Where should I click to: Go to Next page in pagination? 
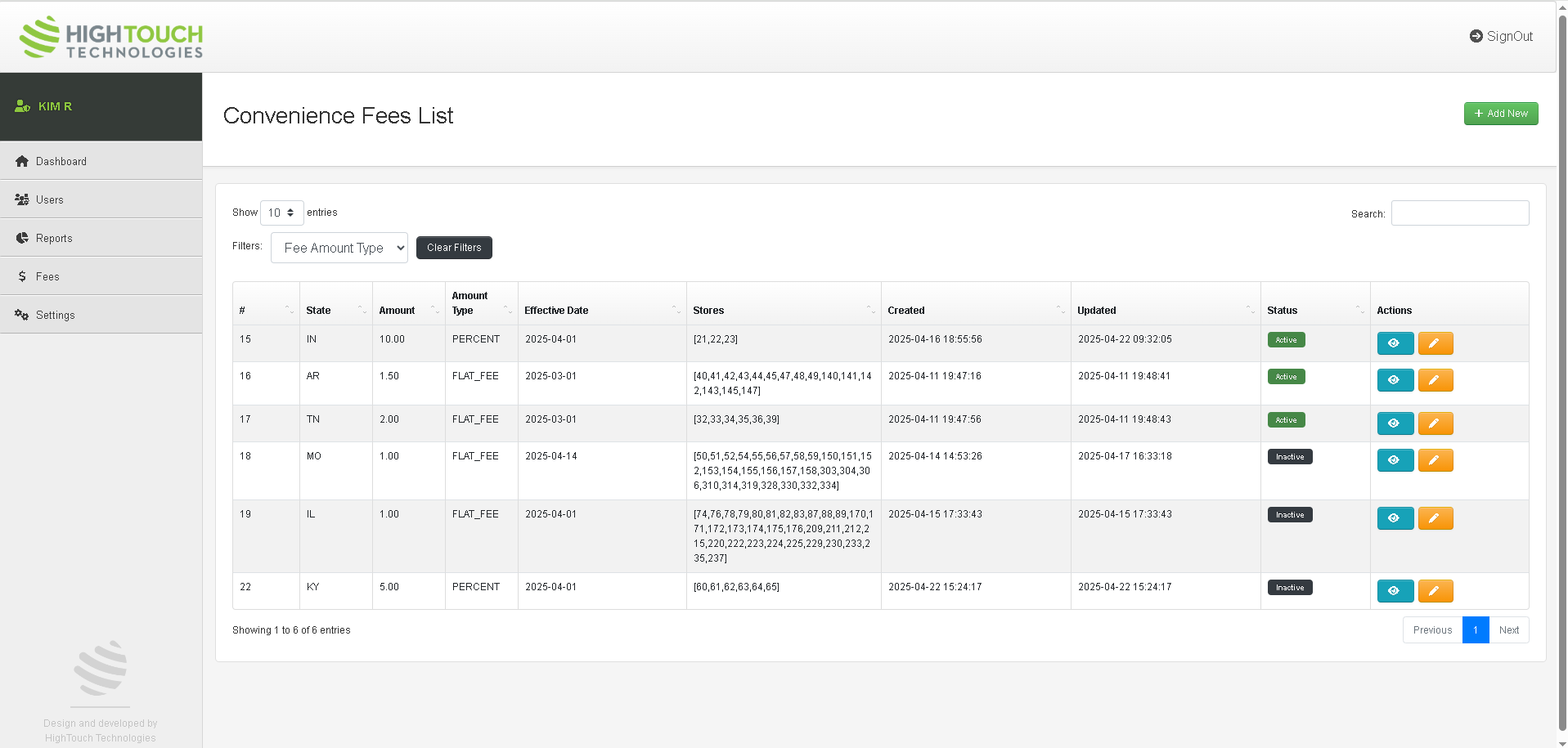click(x=1508, y=630)
